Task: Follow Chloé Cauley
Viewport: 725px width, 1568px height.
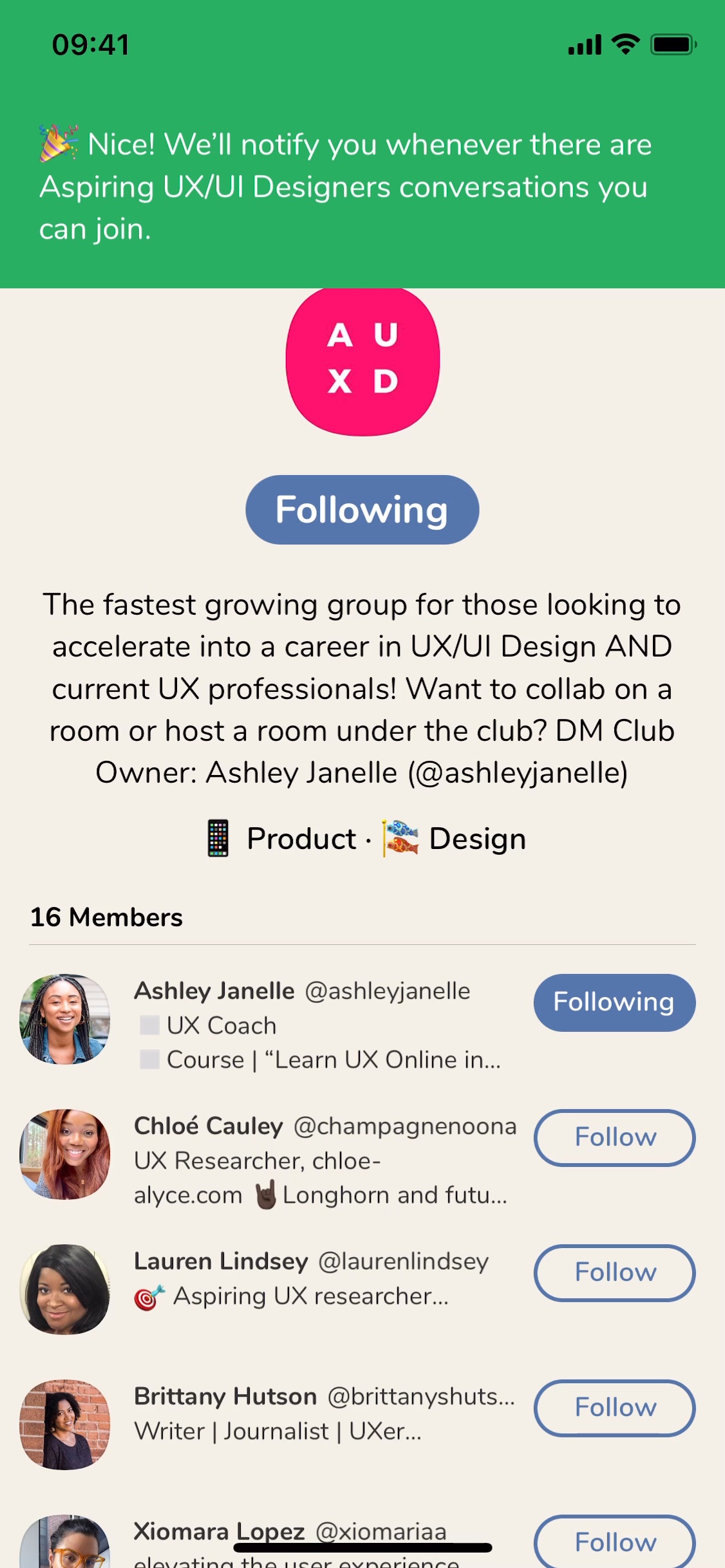Action: coord(614,1137)
